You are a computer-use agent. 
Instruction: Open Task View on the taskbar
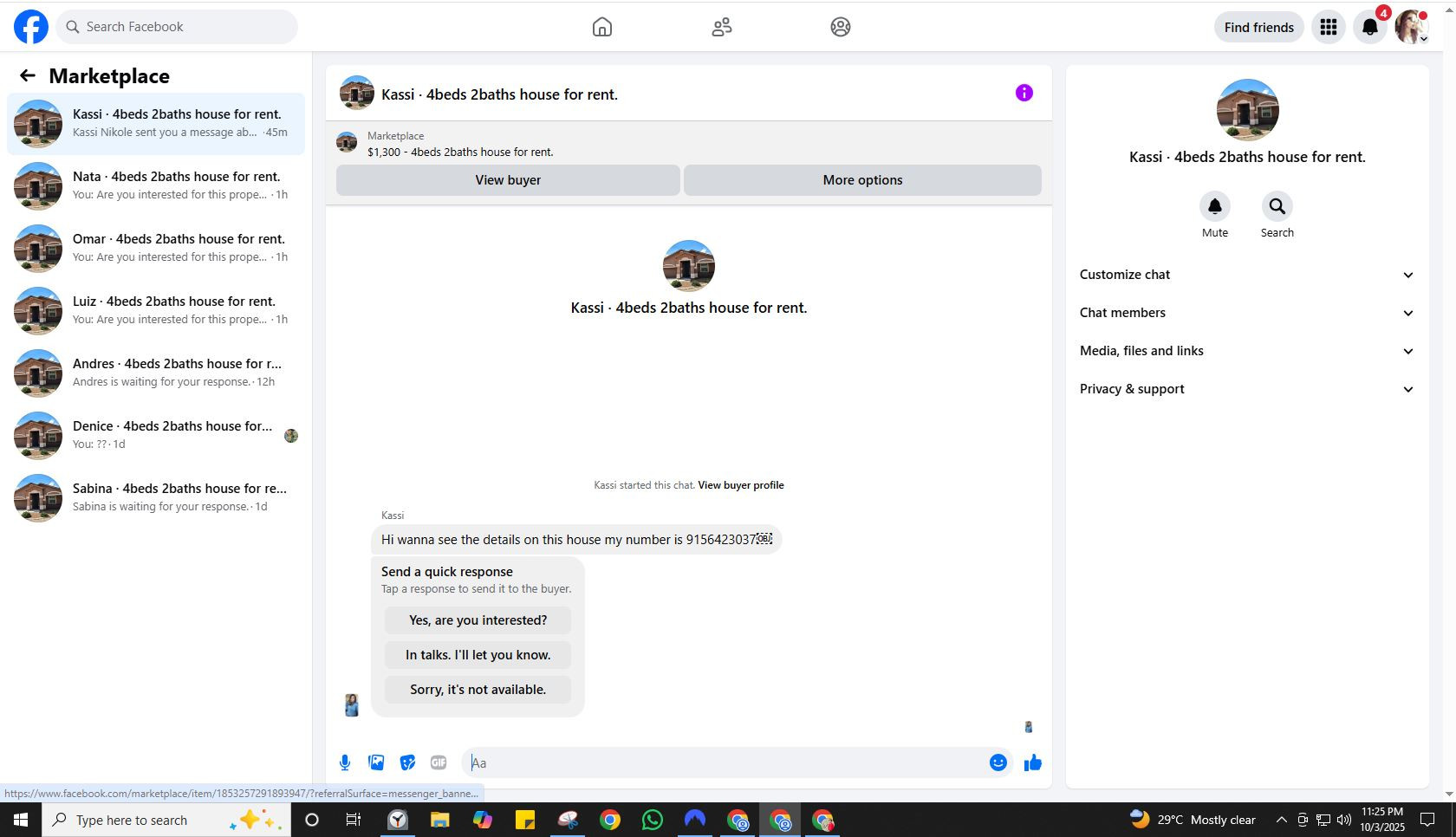[x=354, y=820]
